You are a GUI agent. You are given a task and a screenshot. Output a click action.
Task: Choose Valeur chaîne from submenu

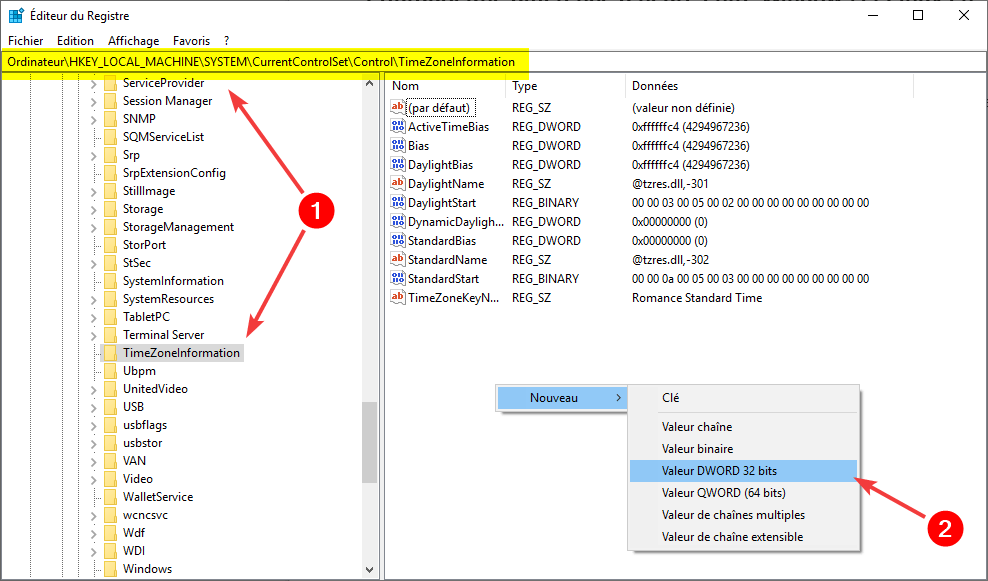coord(744,427)
